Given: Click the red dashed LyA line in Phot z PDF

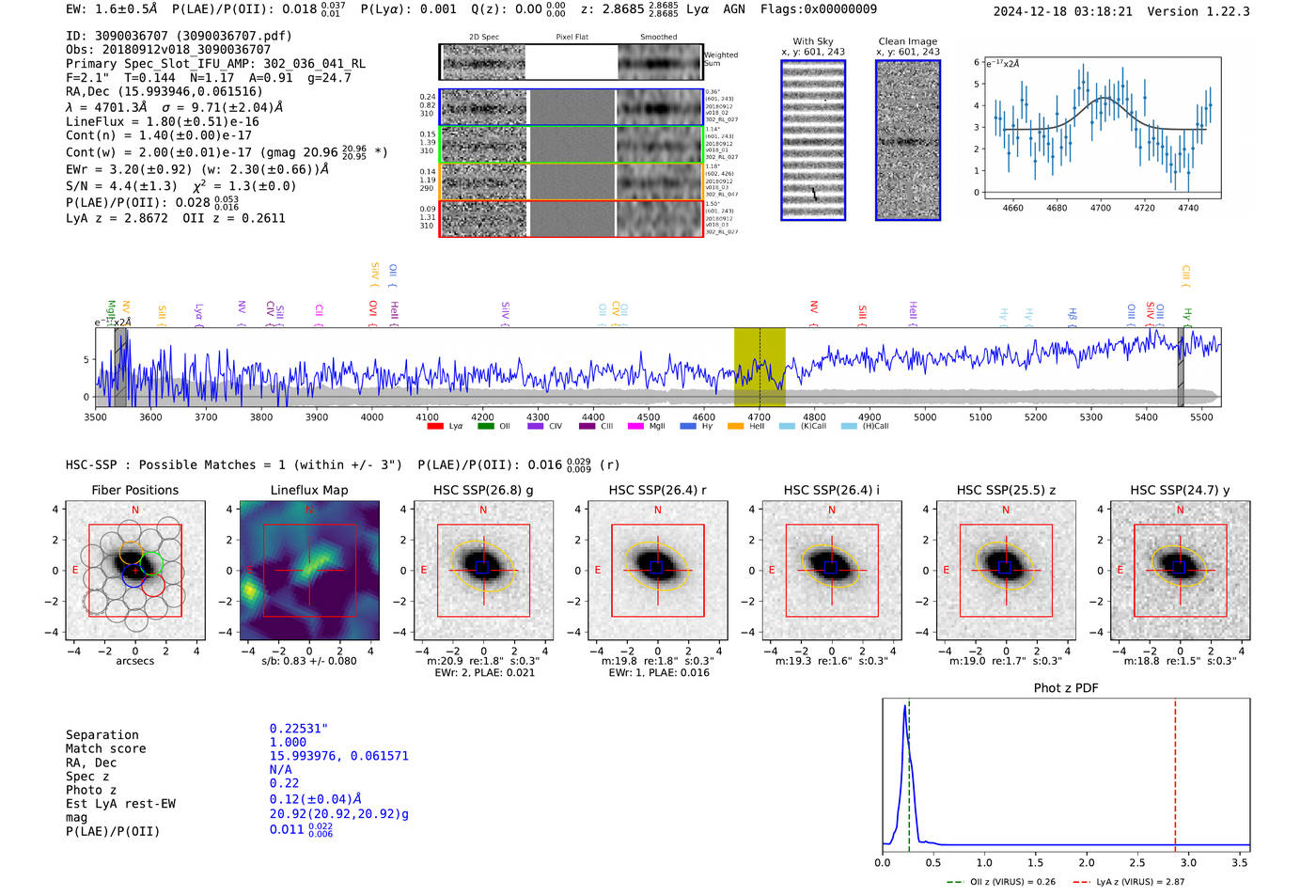Looking at the screenshot, I should tap(1175, 771).
